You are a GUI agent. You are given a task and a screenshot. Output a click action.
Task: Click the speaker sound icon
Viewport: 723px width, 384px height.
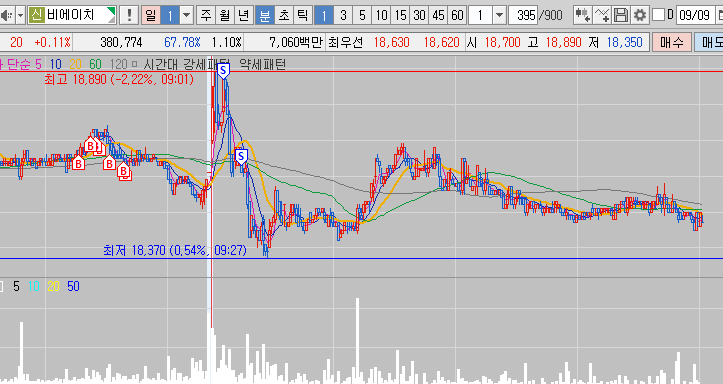pyautogui.click(x=6, y=16)
